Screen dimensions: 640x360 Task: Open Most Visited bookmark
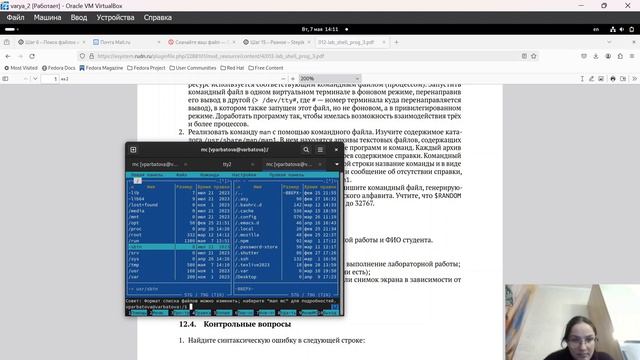(21, 68)
